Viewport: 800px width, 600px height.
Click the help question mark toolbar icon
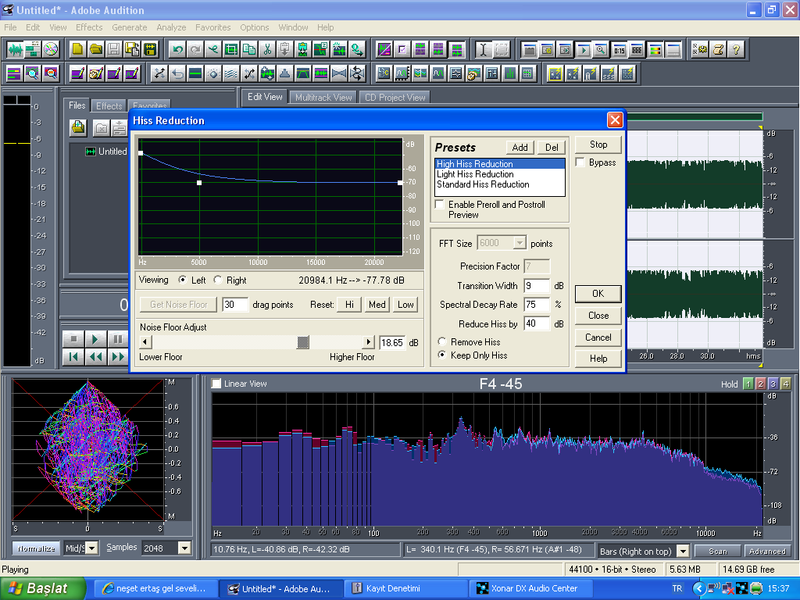tap(736, 49)
